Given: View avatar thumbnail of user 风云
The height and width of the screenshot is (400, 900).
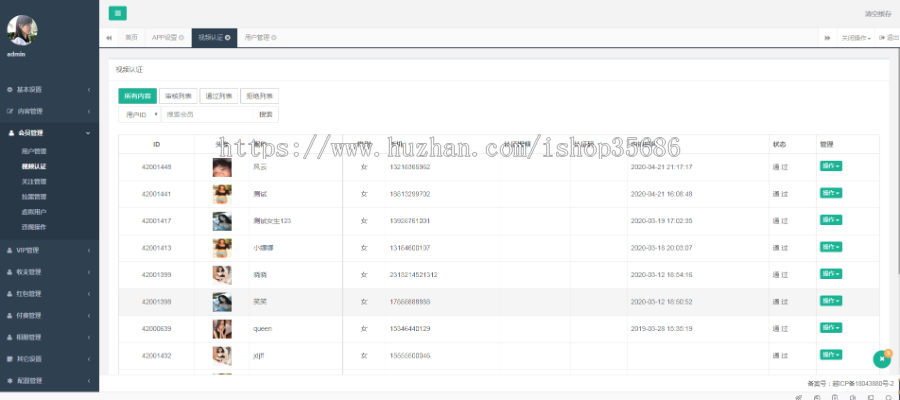Looking at the screenshot, I should point(222,168).
